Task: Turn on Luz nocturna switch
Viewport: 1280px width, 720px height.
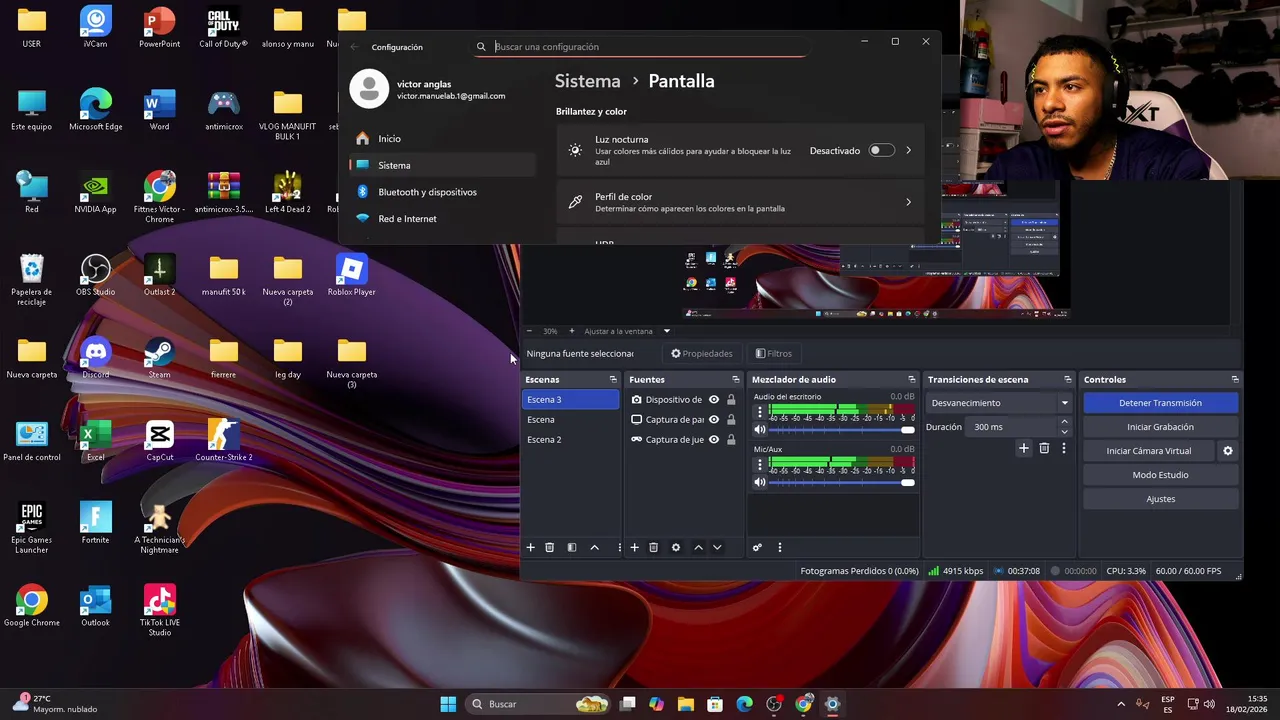Action: pos(881,151)
